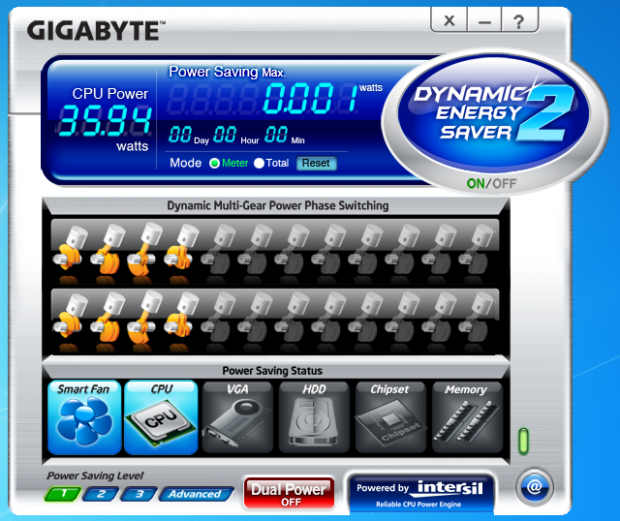This screenshot has width=620, height=521.
Task: Click the green LED indicator beside Memory
Action: click(523, 441)
